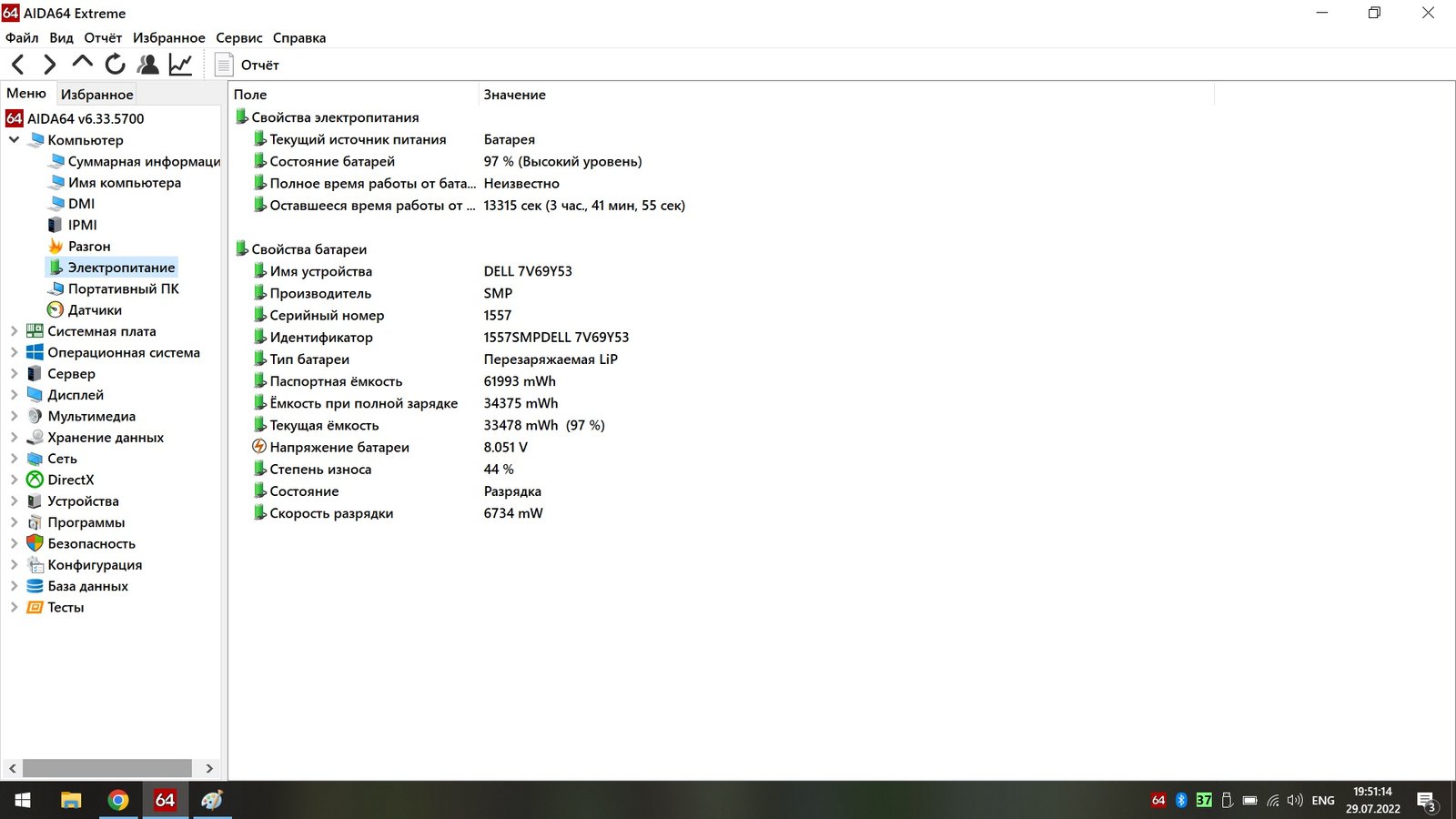
Task: Click the Безопасность shield icon
Action: [x=35, y=543]
